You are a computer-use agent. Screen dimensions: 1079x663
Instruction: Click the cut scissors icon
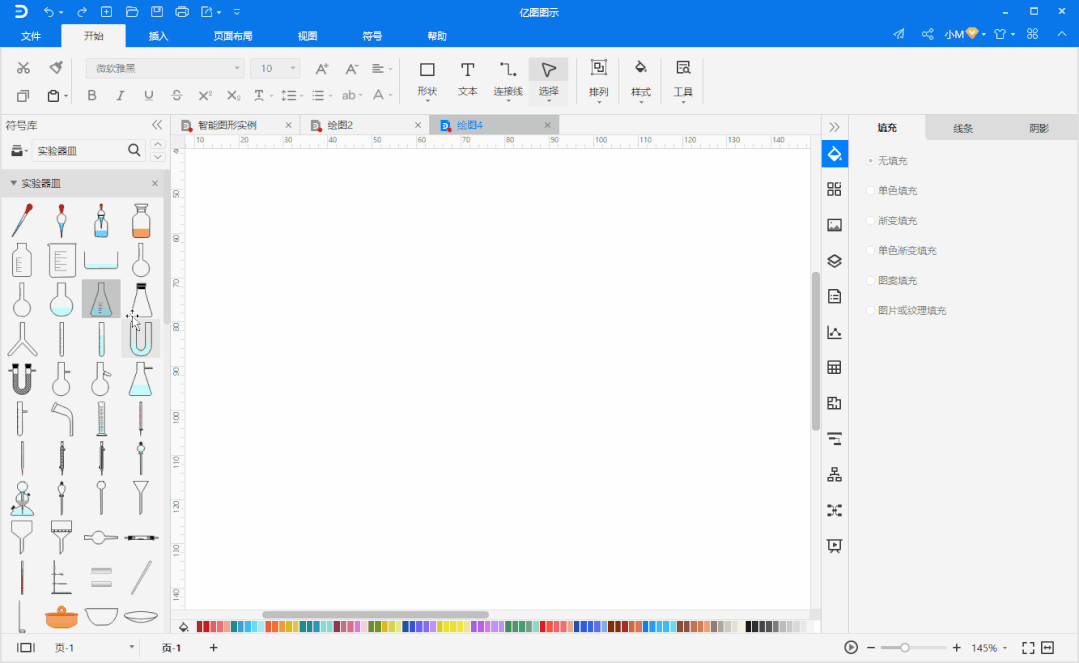coord(23,67)
